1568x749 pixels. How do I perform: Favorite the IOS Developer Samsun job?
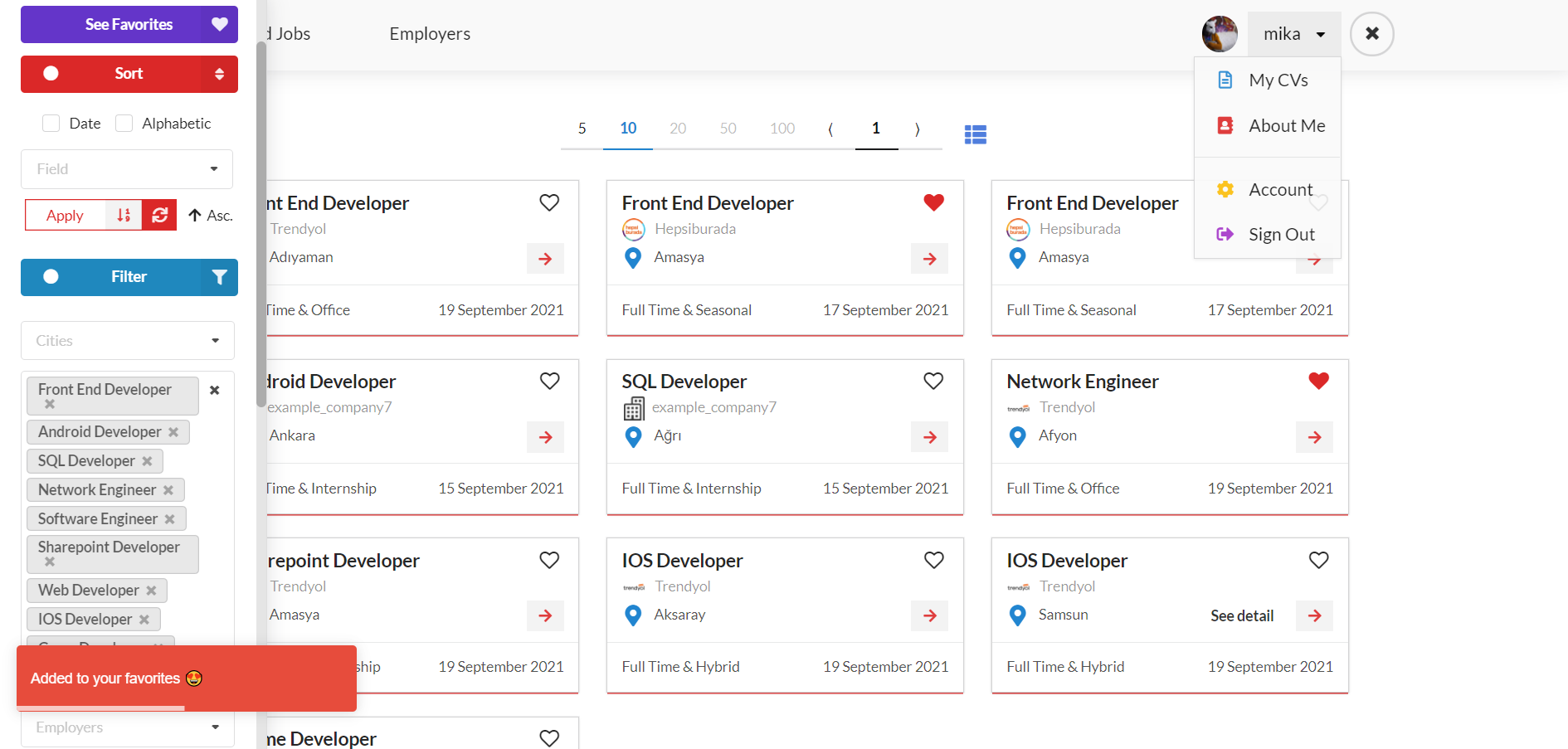pos(1319,560)
